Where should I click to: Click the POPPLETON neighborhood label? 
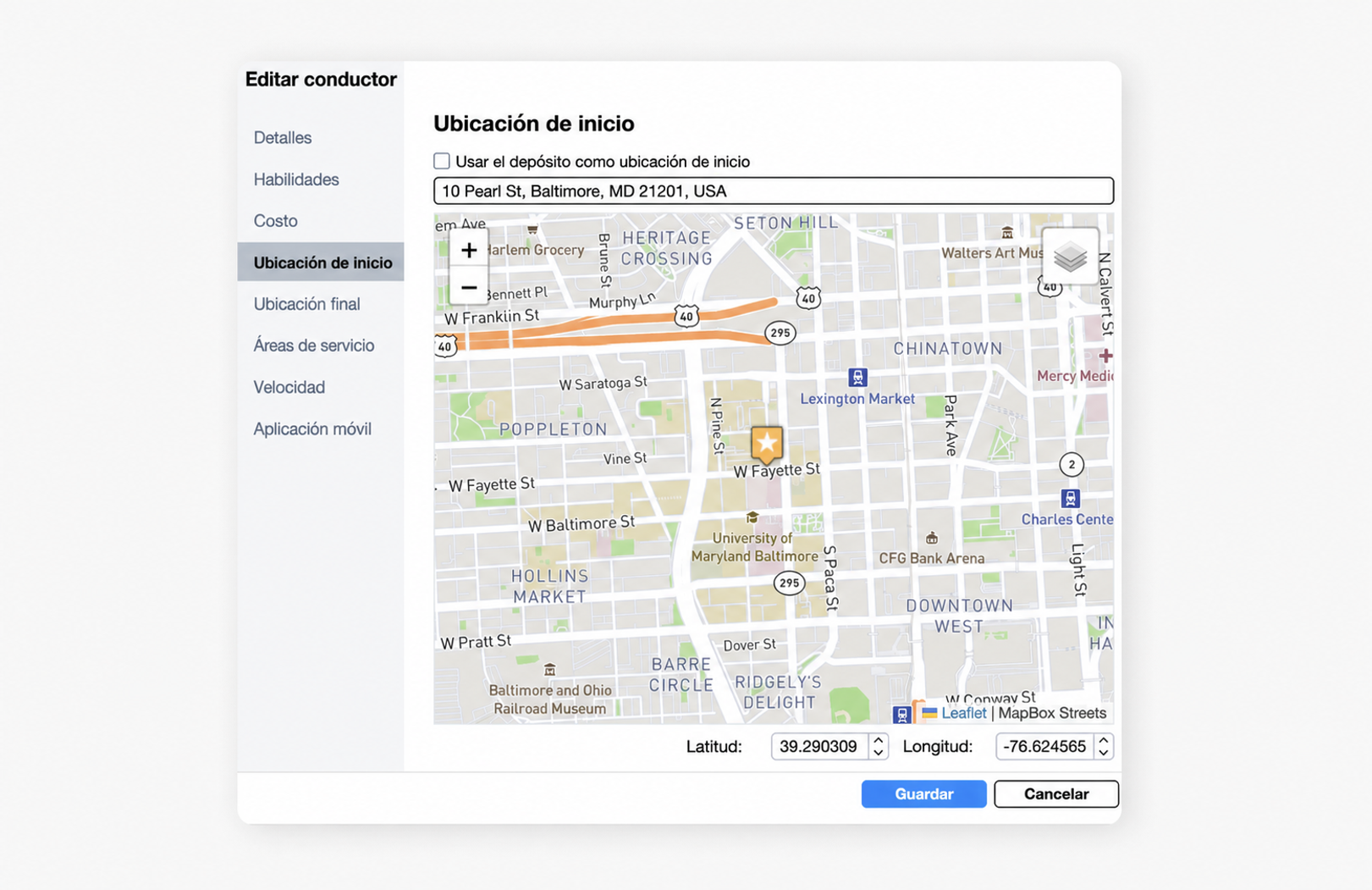(554, 429)
